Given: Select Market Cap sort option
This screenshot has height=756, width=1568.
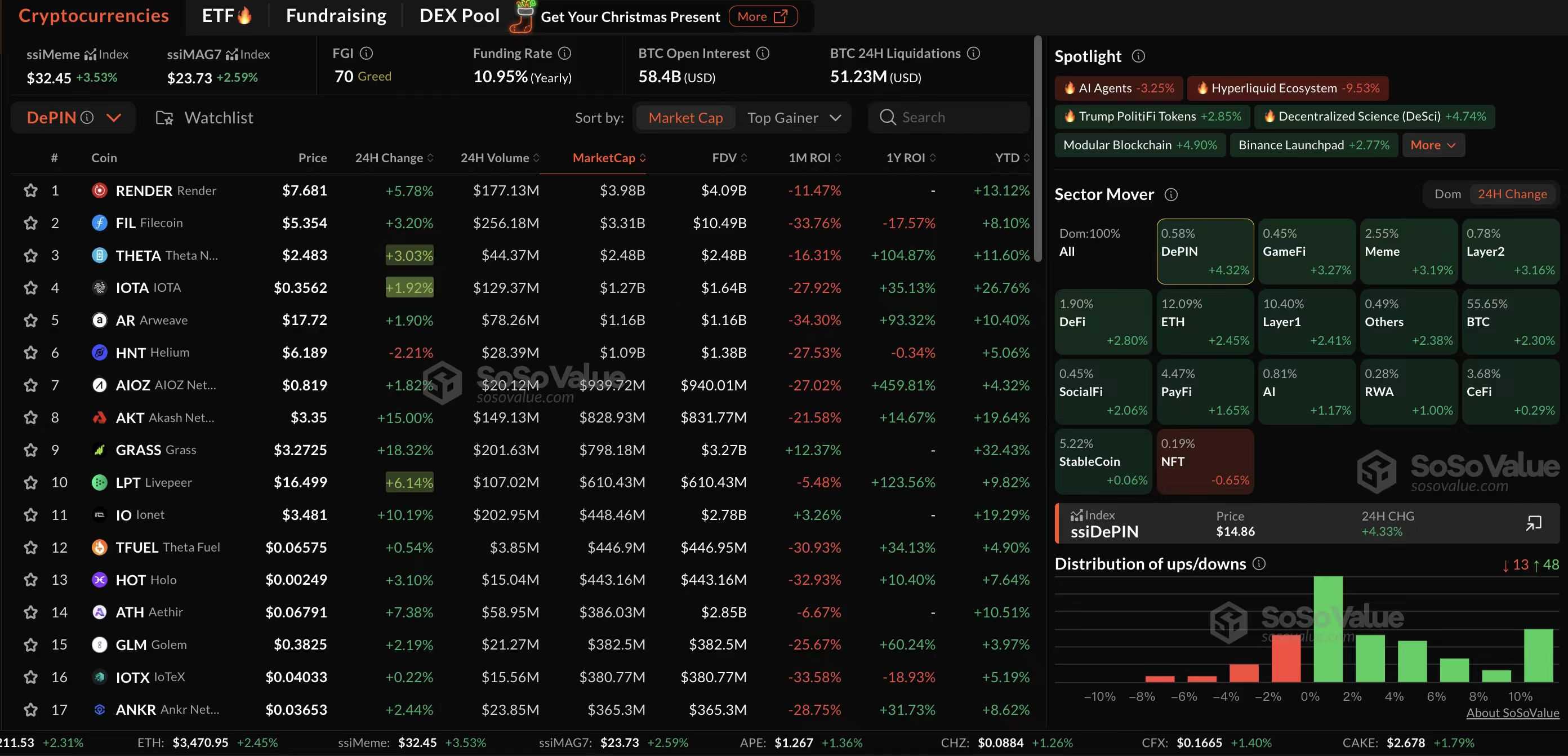Looking at the screenshot, I should pyautogui.click(x=685, y=118).
